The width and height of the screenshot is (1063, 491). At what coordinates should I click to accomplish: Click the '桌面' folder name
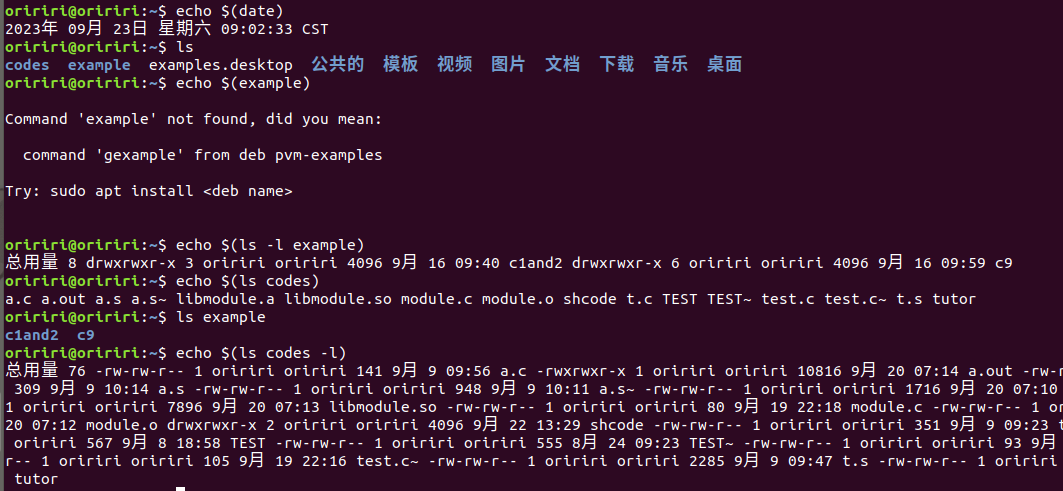coord(724,65)
